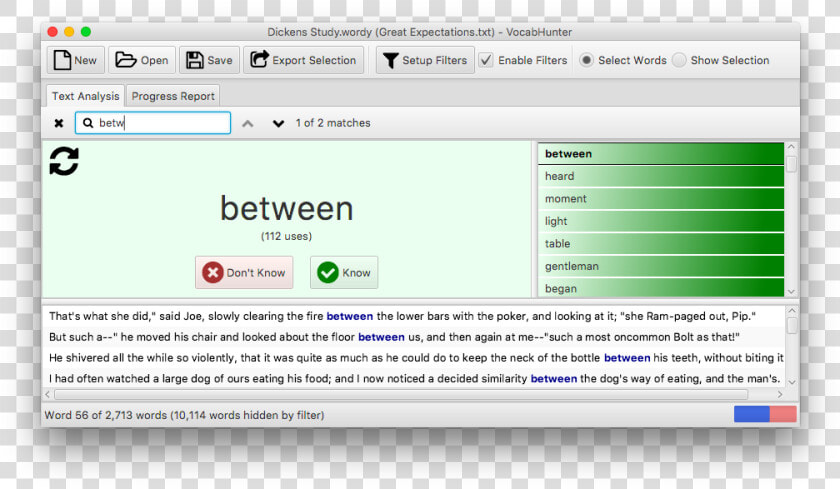840x489 pixels.
Task: Click the sentence starting 'But such a--'
Action: coord(414,337)
